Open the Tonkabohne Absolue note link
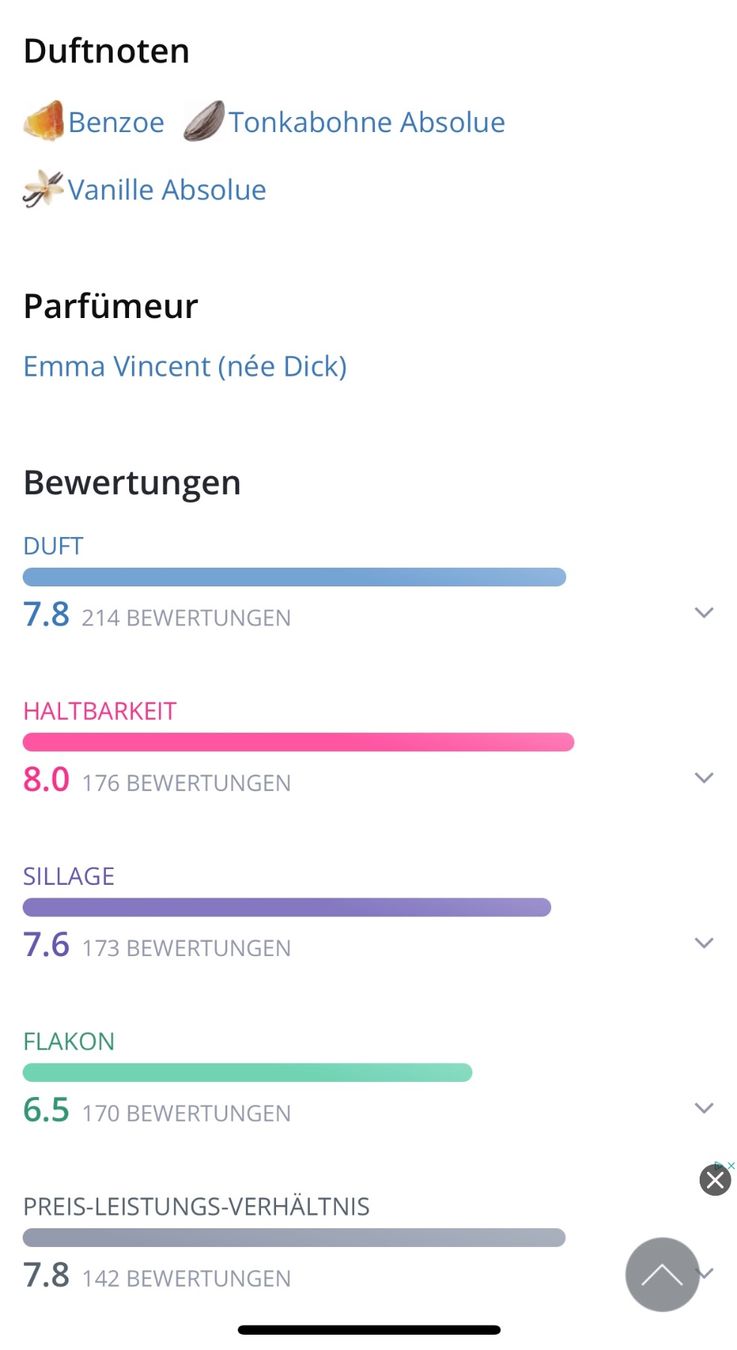The width and height of the screenshot is (737, 1350). [x=367, y=122]
